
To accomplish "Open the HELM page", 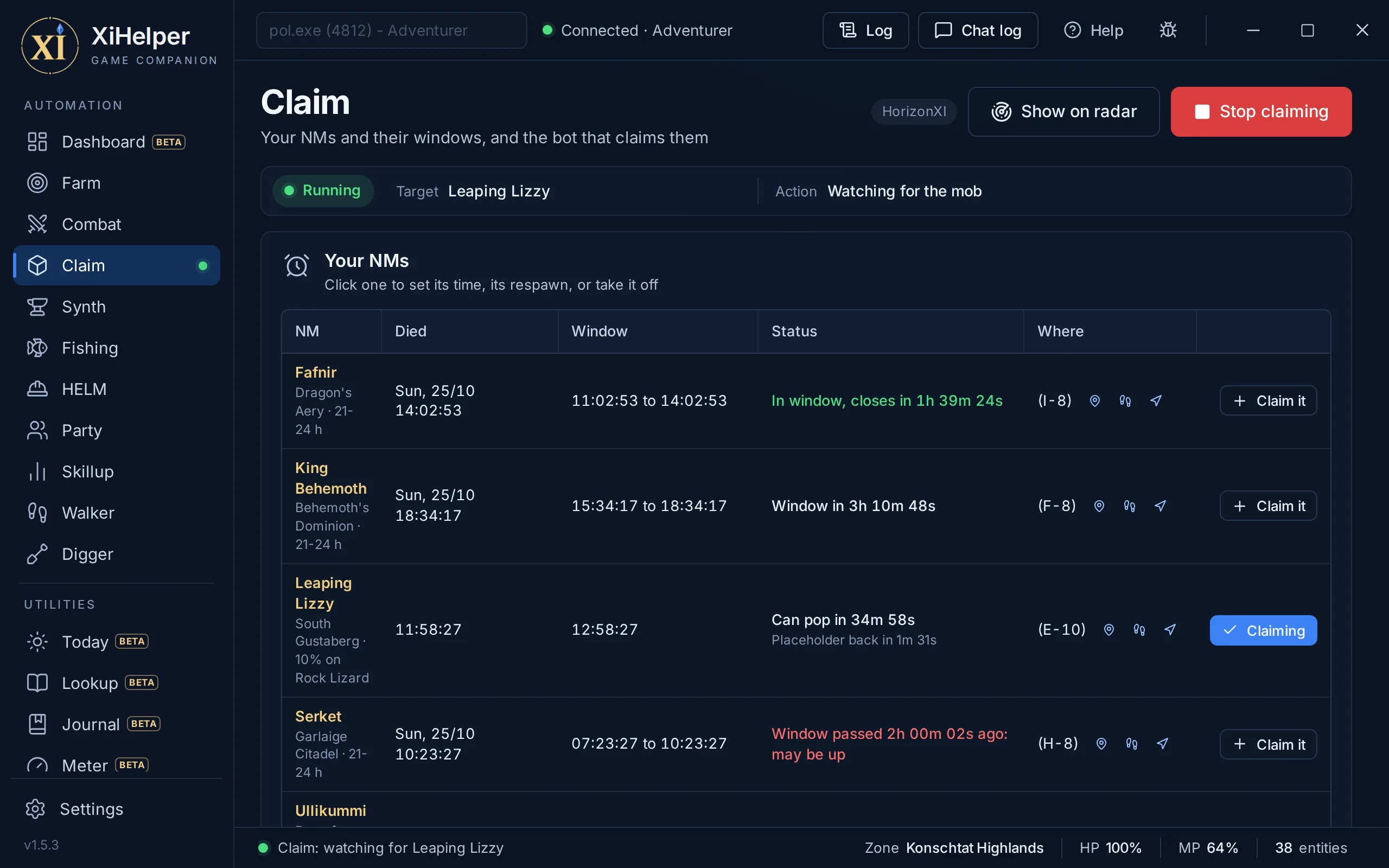I will pyautogui.click(x=117, y=389).
